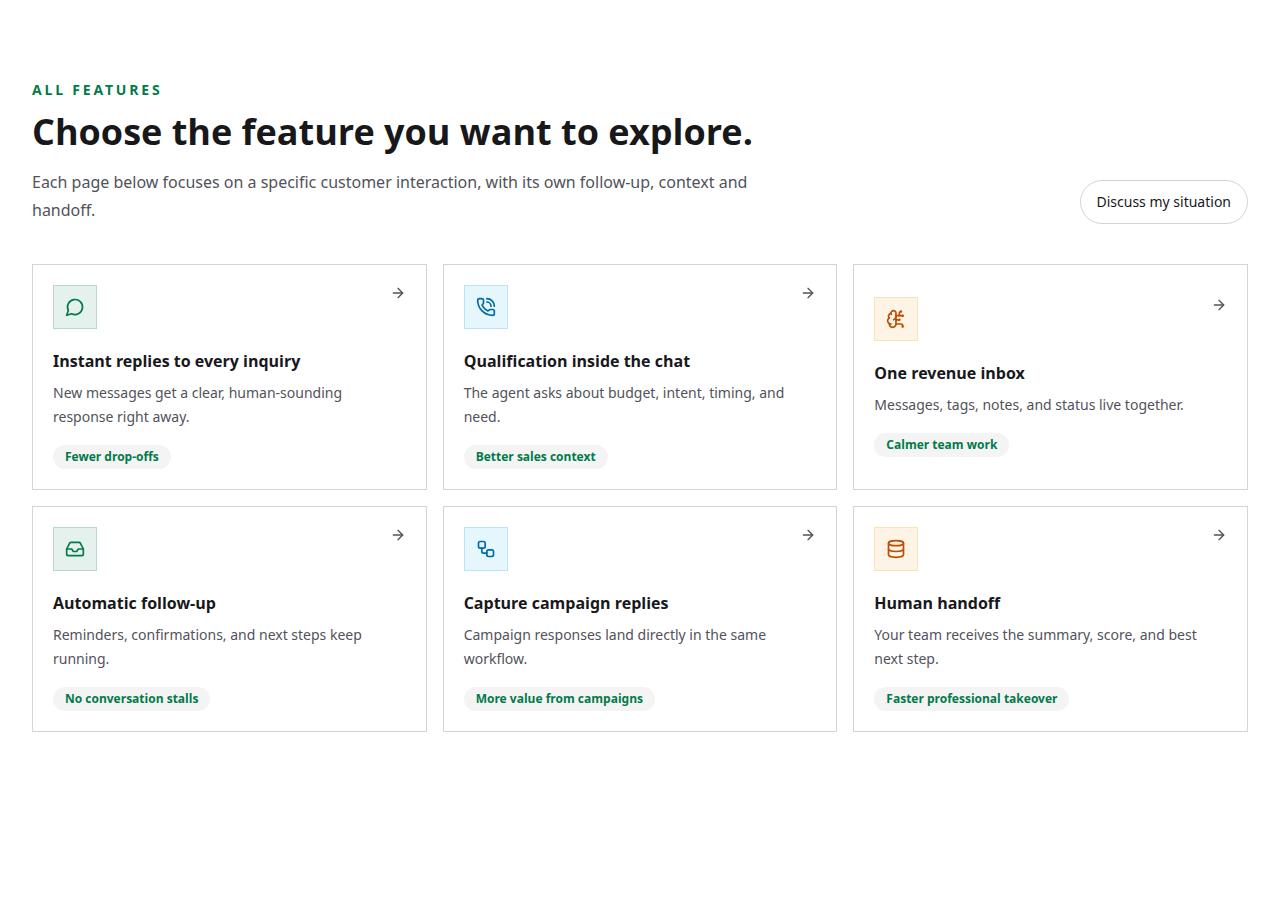Click the text 'Messages, tags, notes, and status'

tap(1029, 405)
